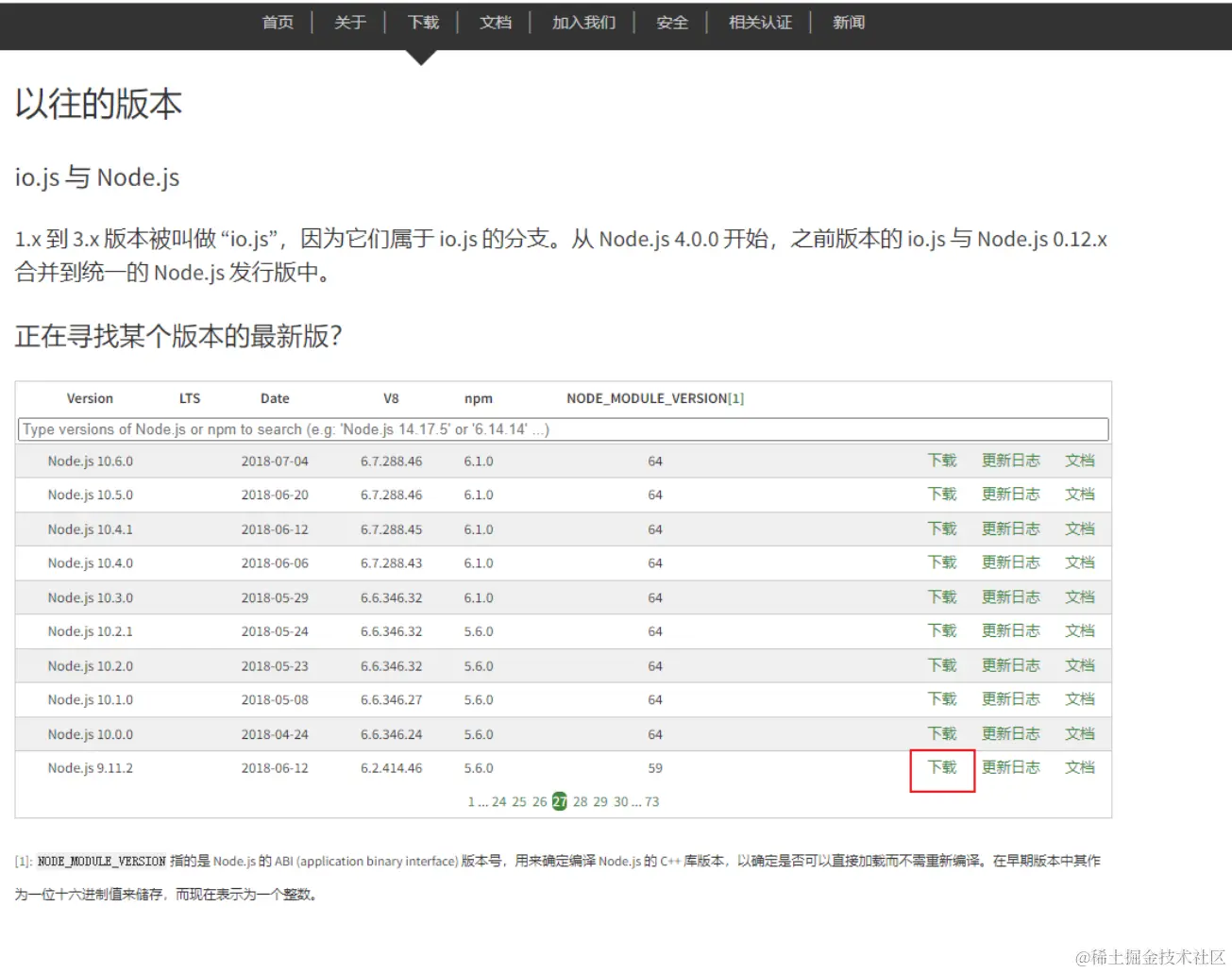Download Node.js 10.4.1
This screenshot has width=1232, height=973.
pyautogui.click(x=942, y=528)
